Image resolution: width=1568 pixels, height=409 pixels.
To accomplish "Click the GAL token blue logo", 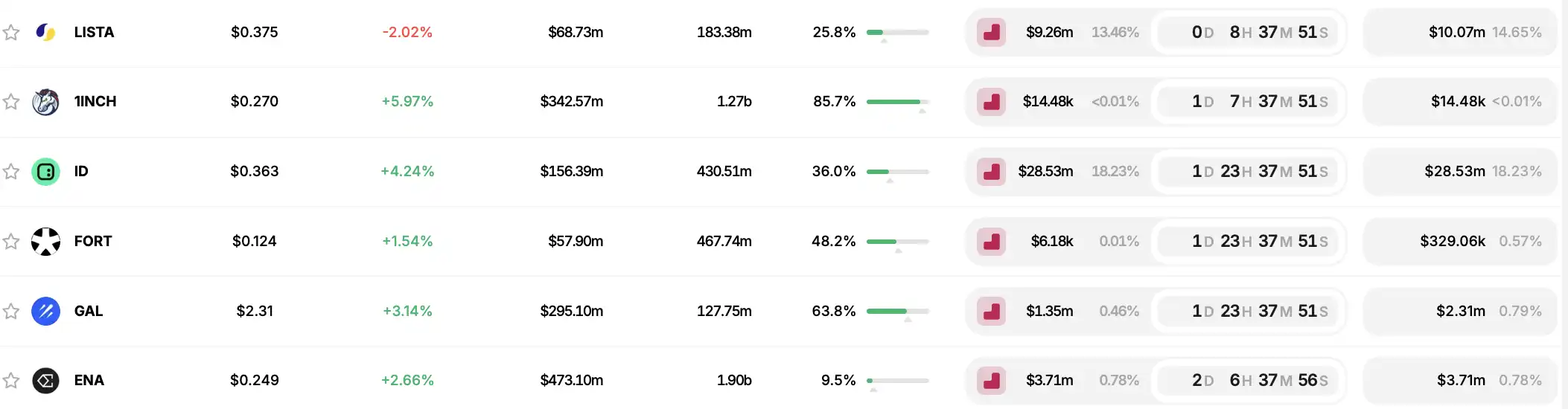I will point(45,311).
